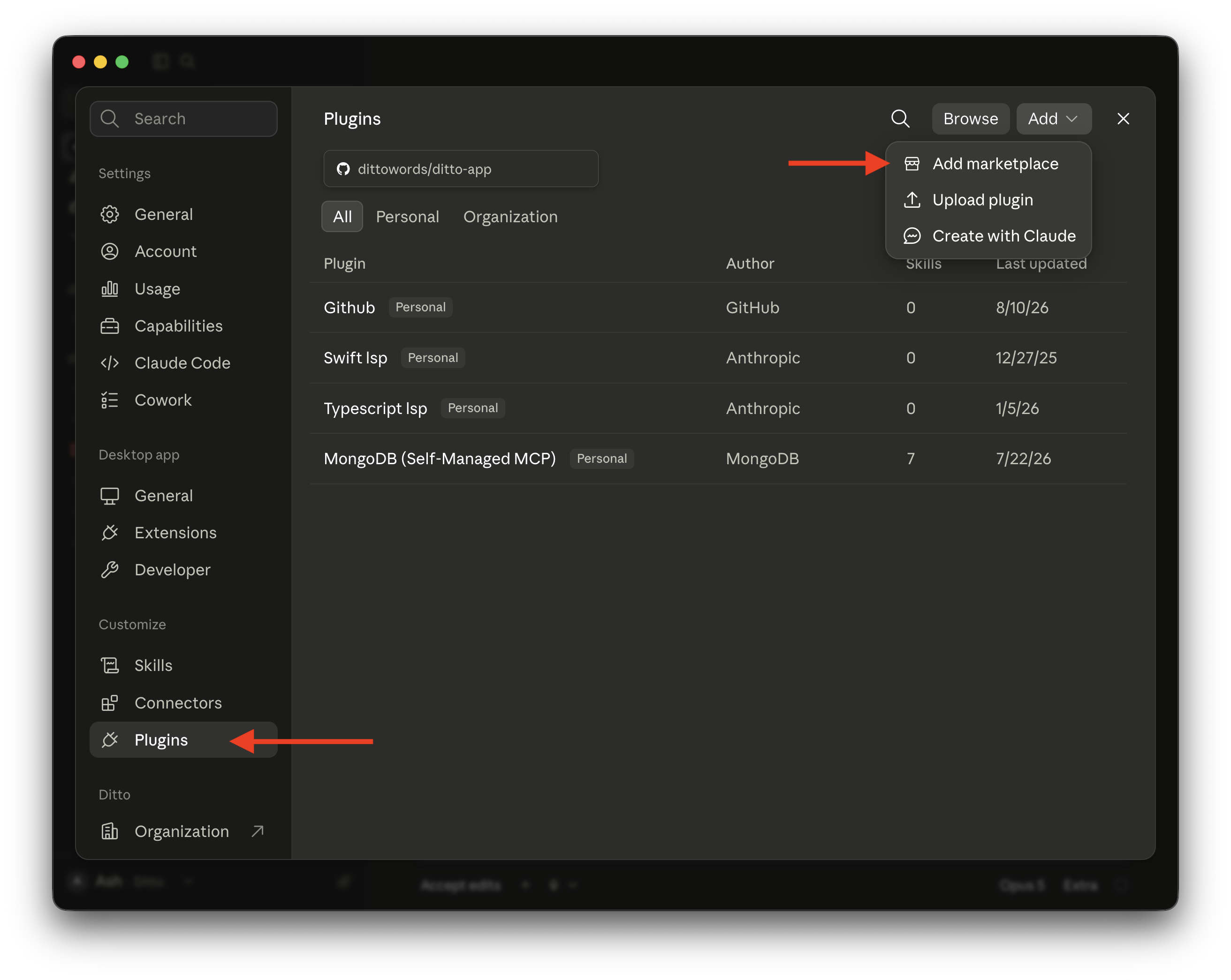Image resolution: width=1231 pixels, height=980 pixels.
Task: Click the monitor icon for Desktop app General
Action: coord(109,496)
